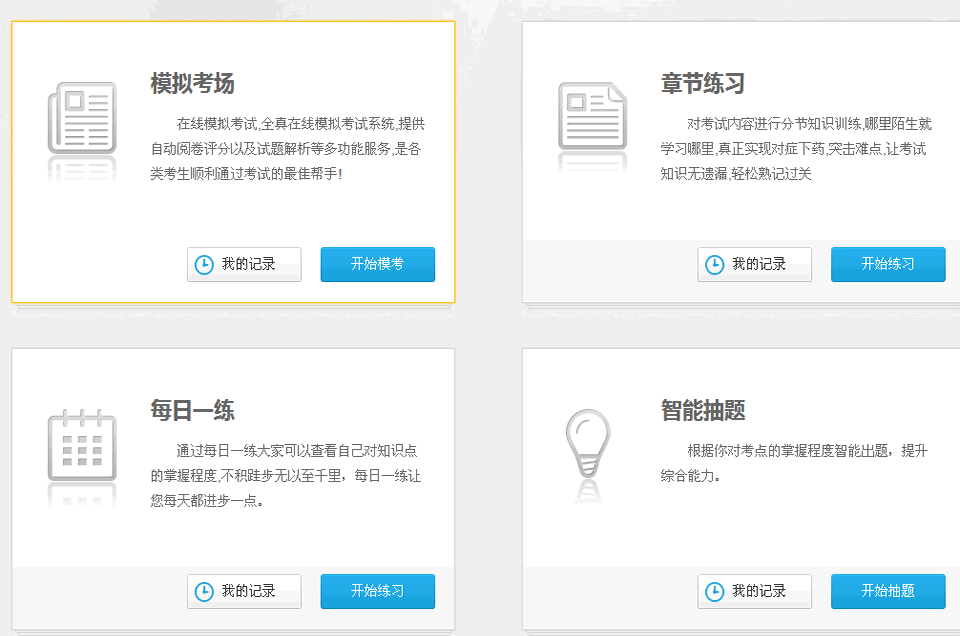The image size is (960, 636).
Task: Open 我的记录 in the 智能抽题 card
Action: (x=754, y=591)
